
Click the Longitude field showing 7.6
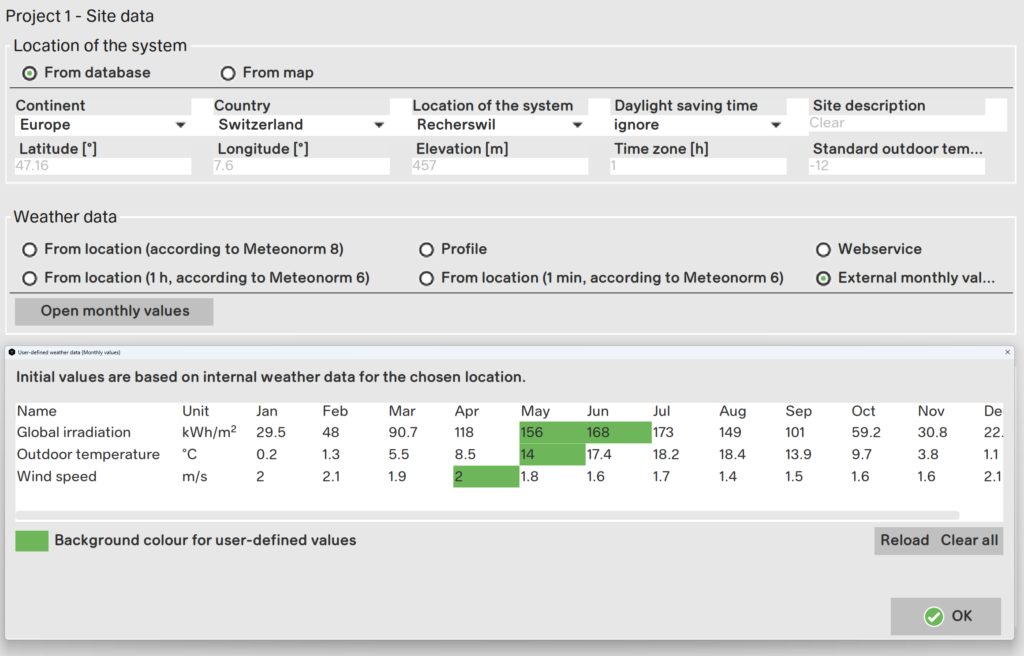click(301, 166)
